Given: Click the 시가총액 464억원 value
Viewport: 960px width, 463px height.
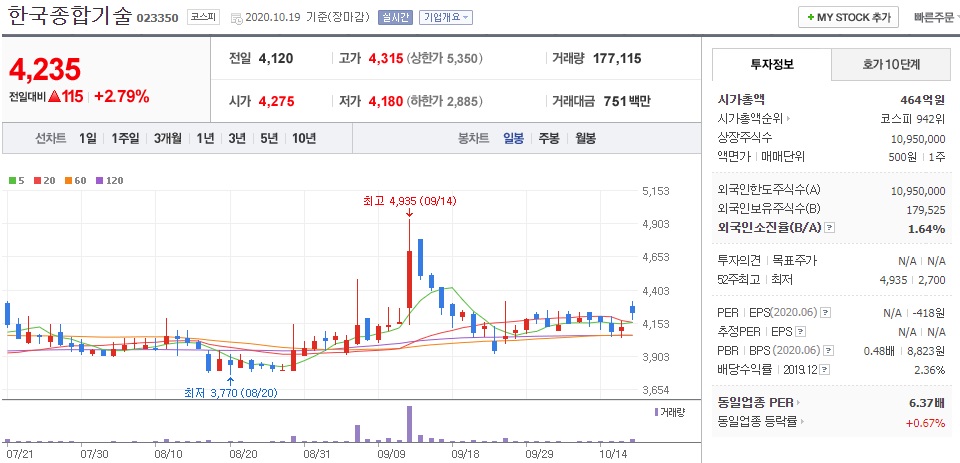Looking at the screenshot, I should pos(923,100).
